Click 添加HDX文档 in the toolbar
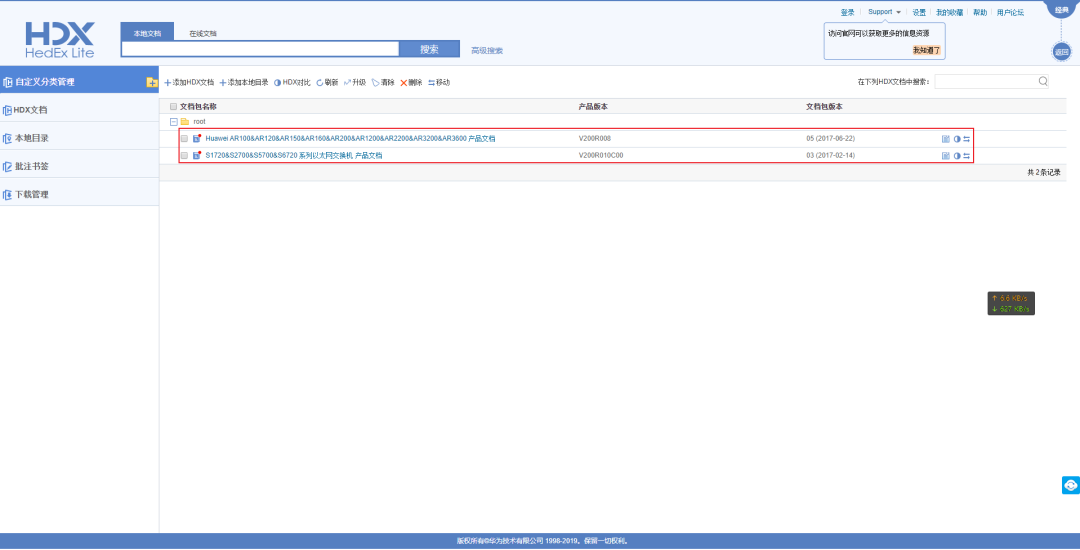Screen dimensions: 1080x550 (189, 83)
